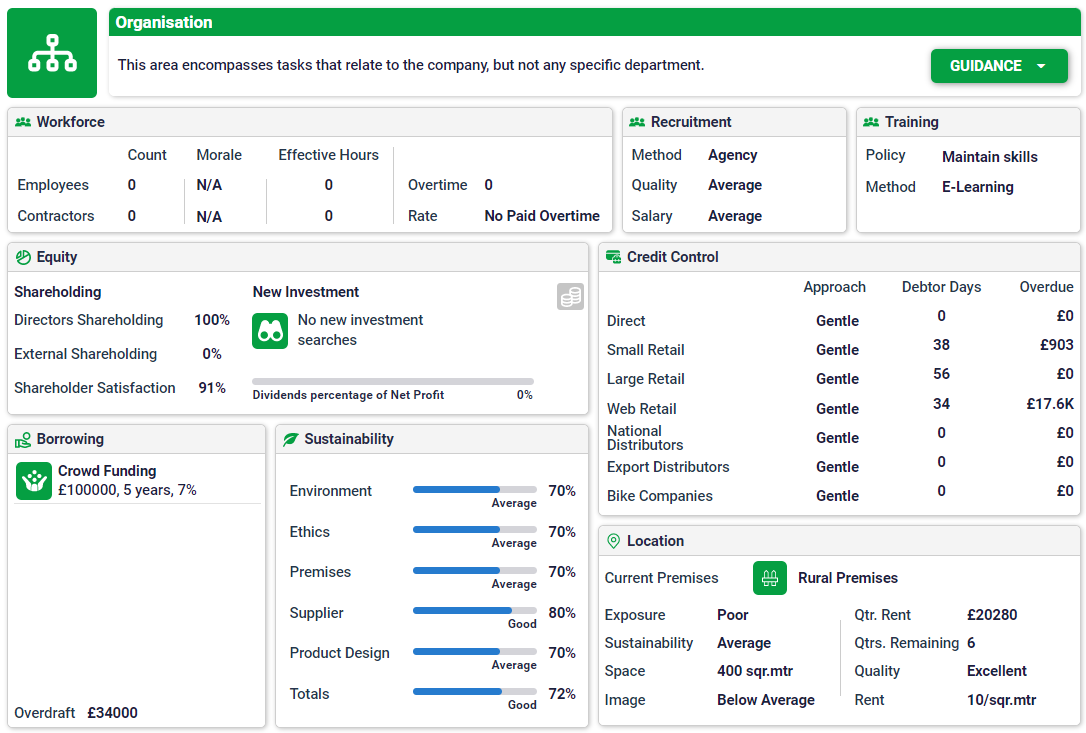Click the Overdraft £34000 value

coord(112,713)
